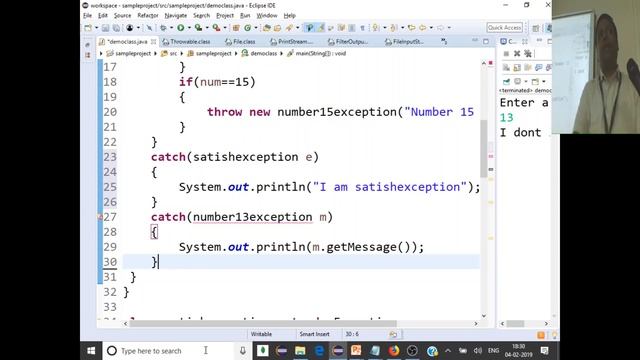Click the Open Type toolbar icon
640x360 pixels.
(267, 28)
